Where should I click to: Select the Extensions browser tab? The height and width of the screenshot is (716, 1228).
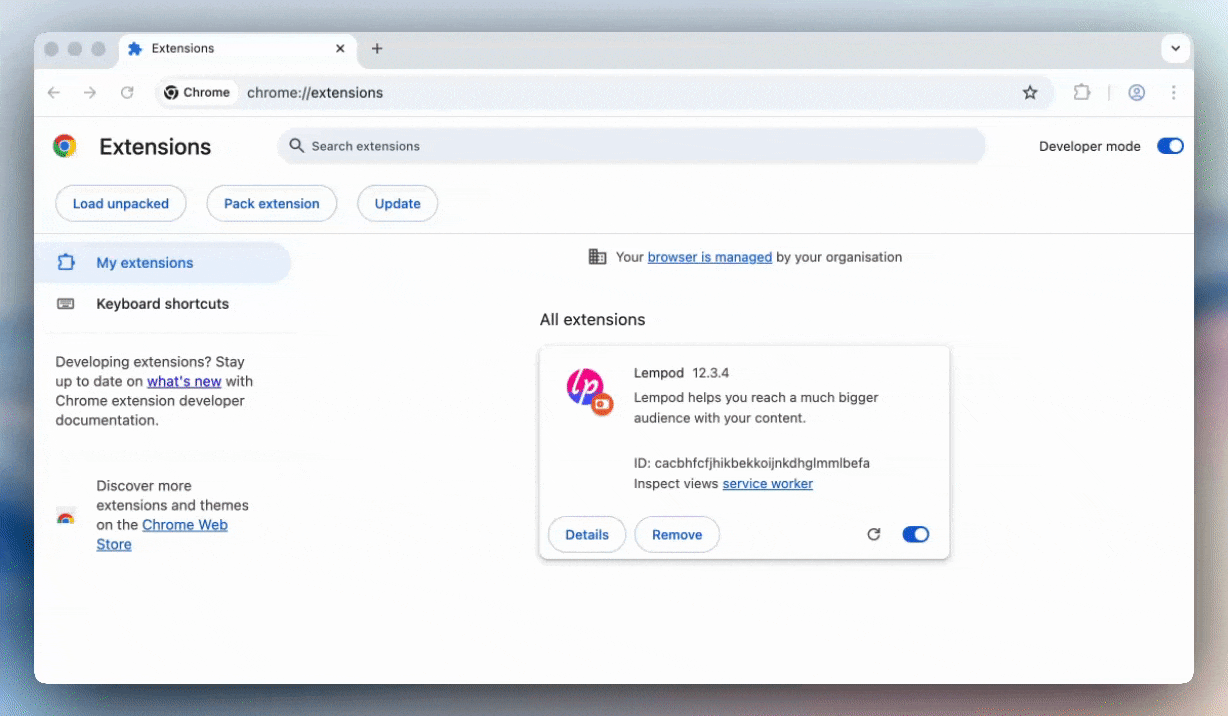click(x=237, y=48)
